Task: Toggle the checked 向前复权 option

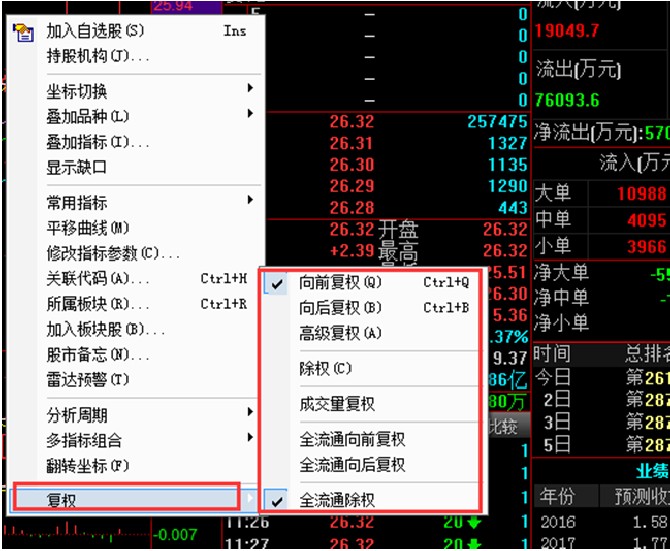Action: (x=340, y=282)
